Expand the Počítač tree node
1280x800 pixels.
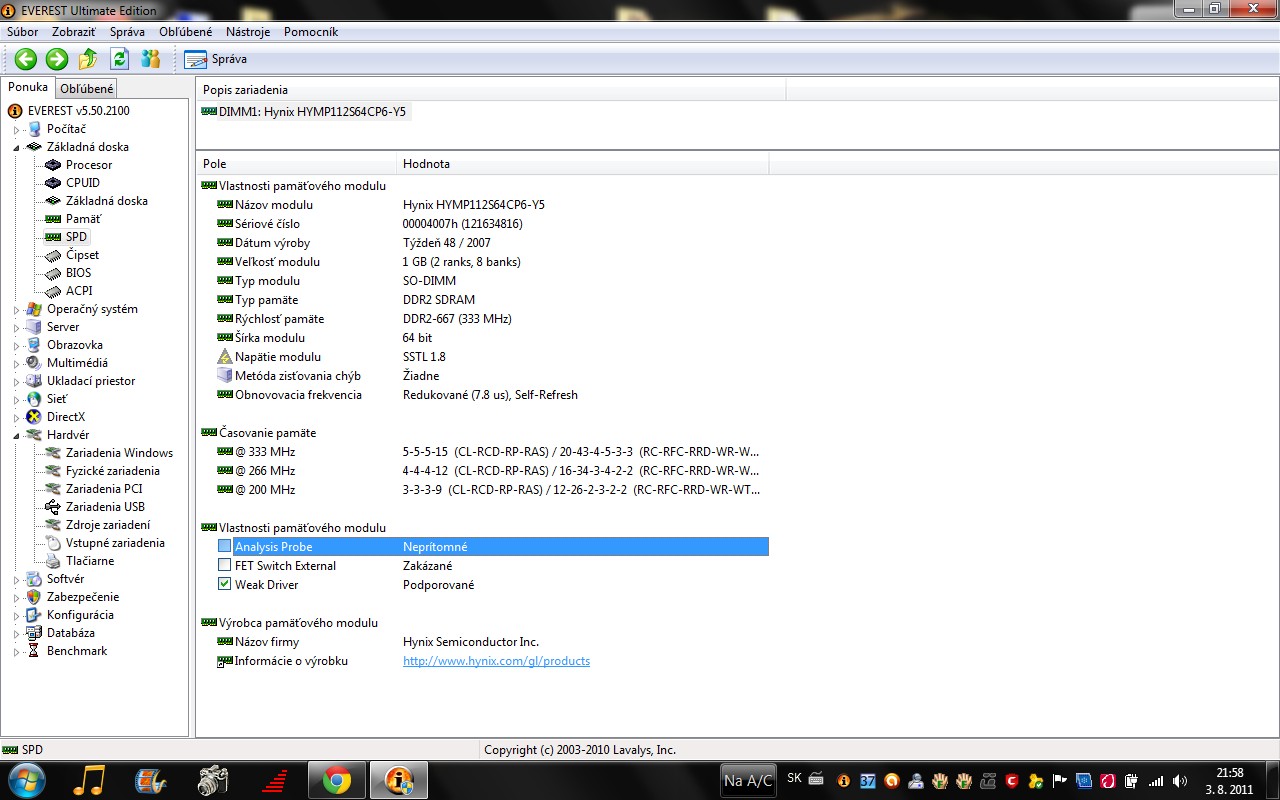17,129
